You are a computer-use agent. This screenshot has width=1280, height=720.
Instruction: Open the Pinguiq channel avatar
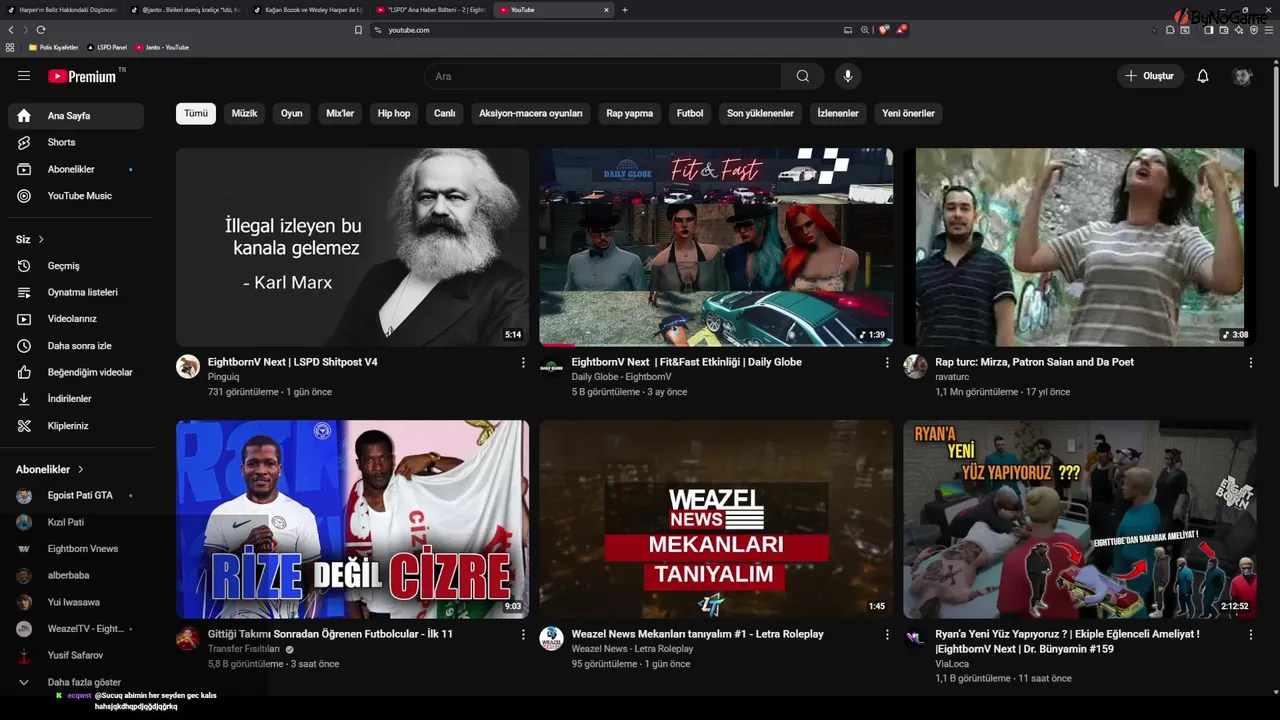[188, 366]
